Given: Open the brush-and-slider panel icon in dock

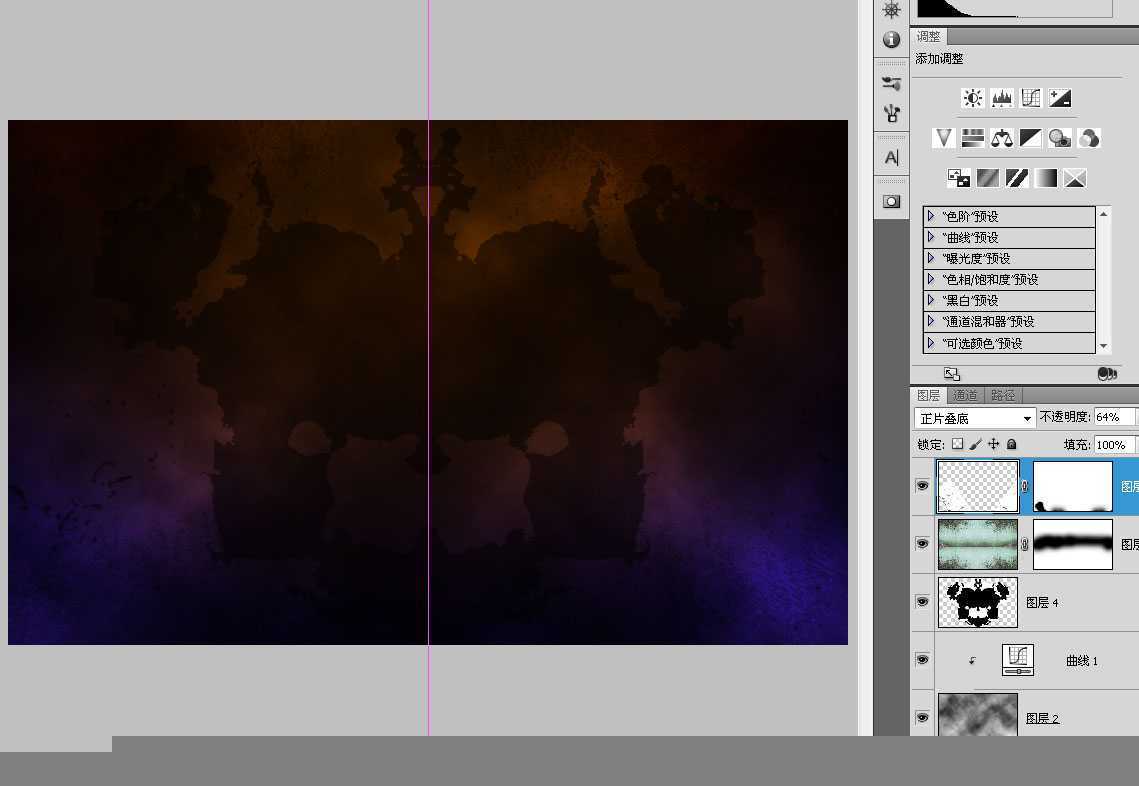Looking at the screenshot, I should coord(891,83).
